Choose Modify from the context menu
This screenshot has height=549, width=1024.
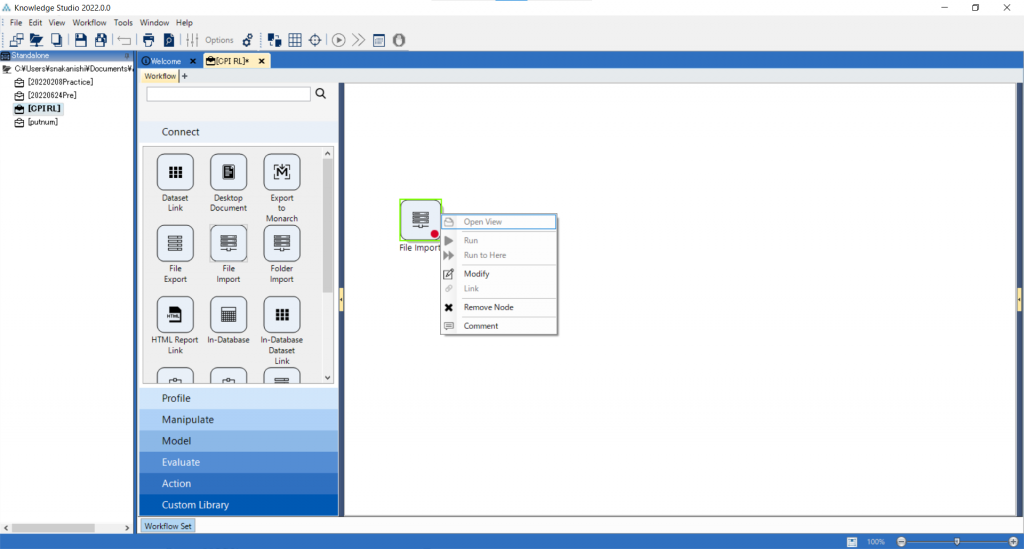499,274
